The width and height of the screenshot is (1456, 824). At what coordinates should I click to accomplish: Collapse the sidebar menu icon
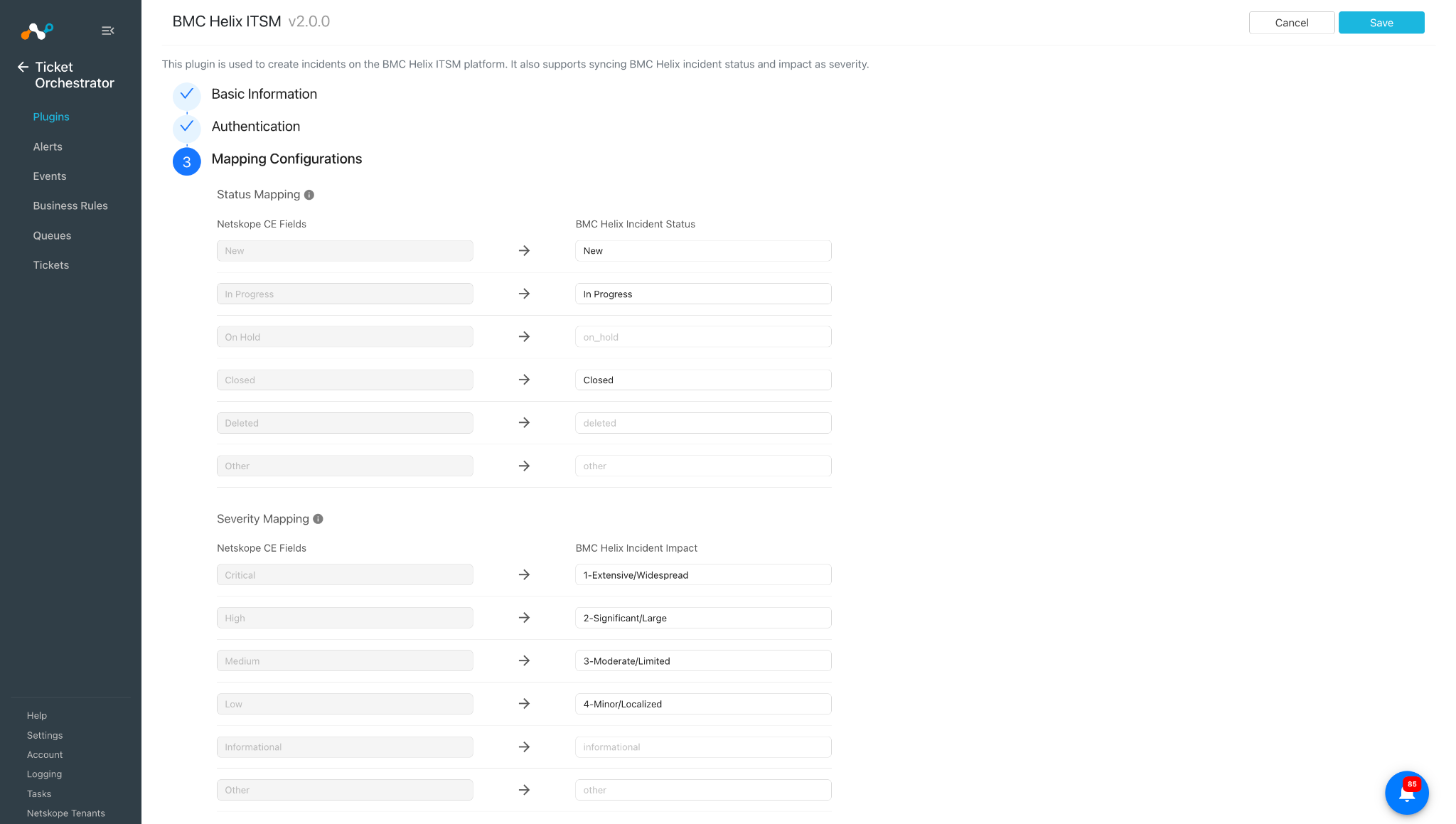108,31
